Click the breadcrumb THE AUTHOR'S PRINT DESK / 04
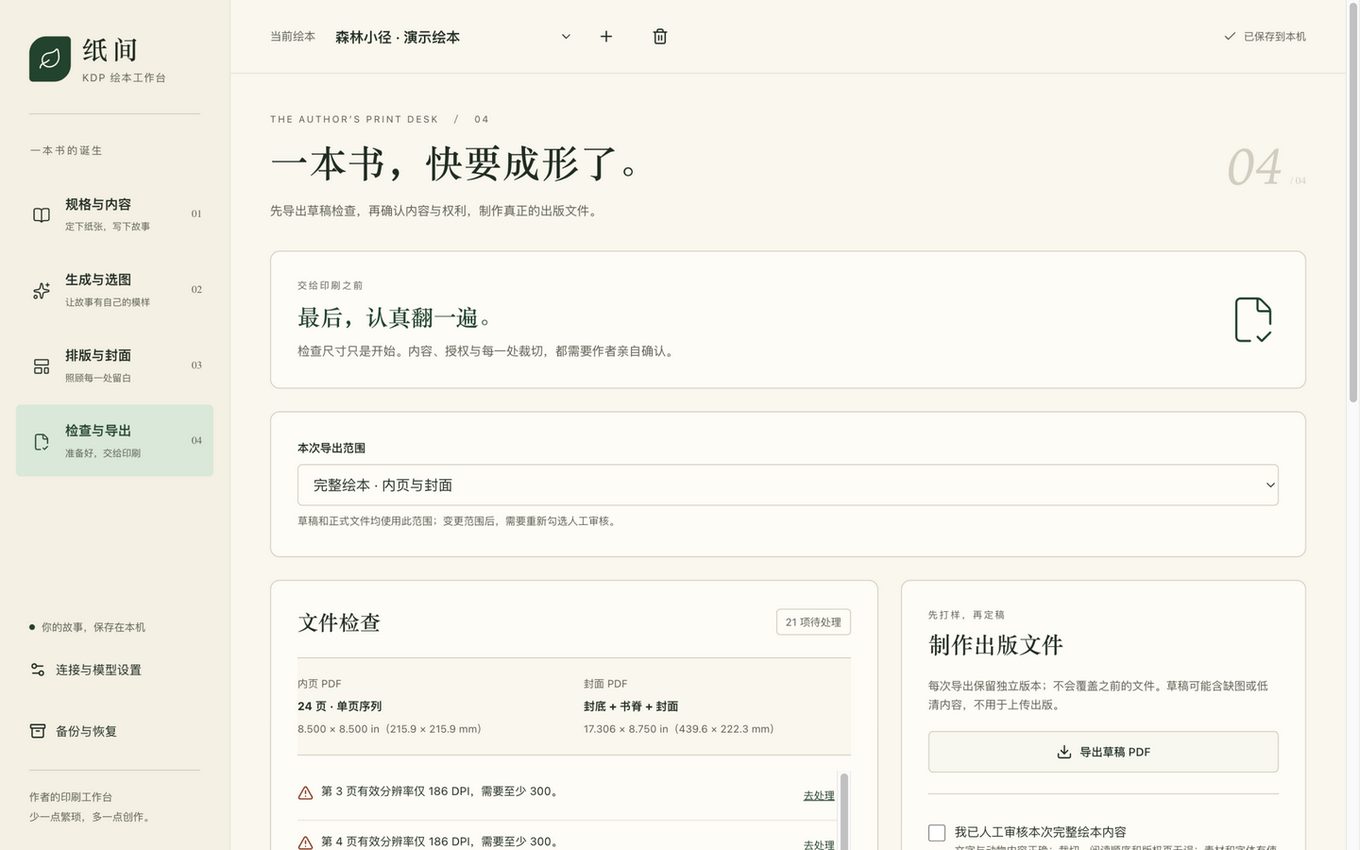The width and height of the screenshot is (1360, 850). [380, 119]
